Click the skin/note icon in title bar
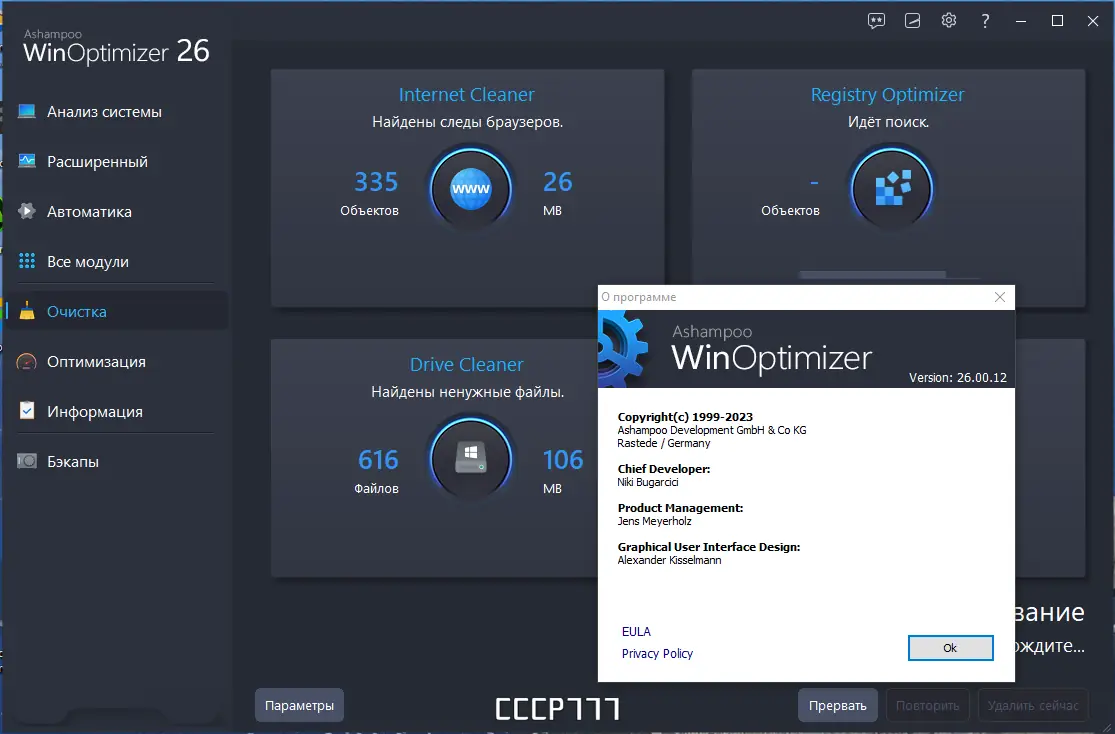The image size is (1115, 734). point(912,21)
